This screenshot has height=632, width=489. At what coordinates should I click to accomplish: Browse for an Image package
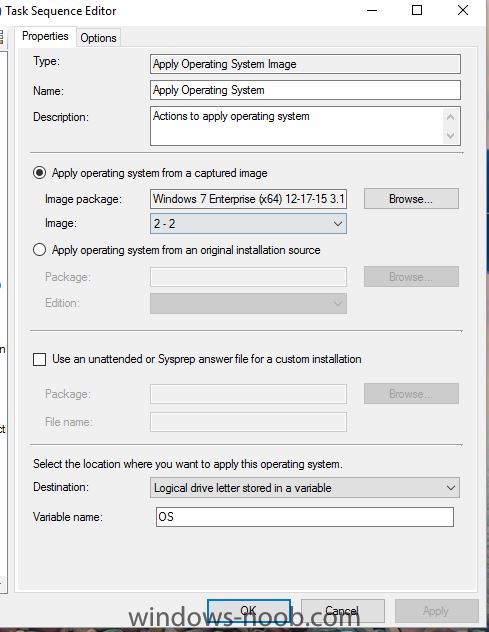(411, 198)
